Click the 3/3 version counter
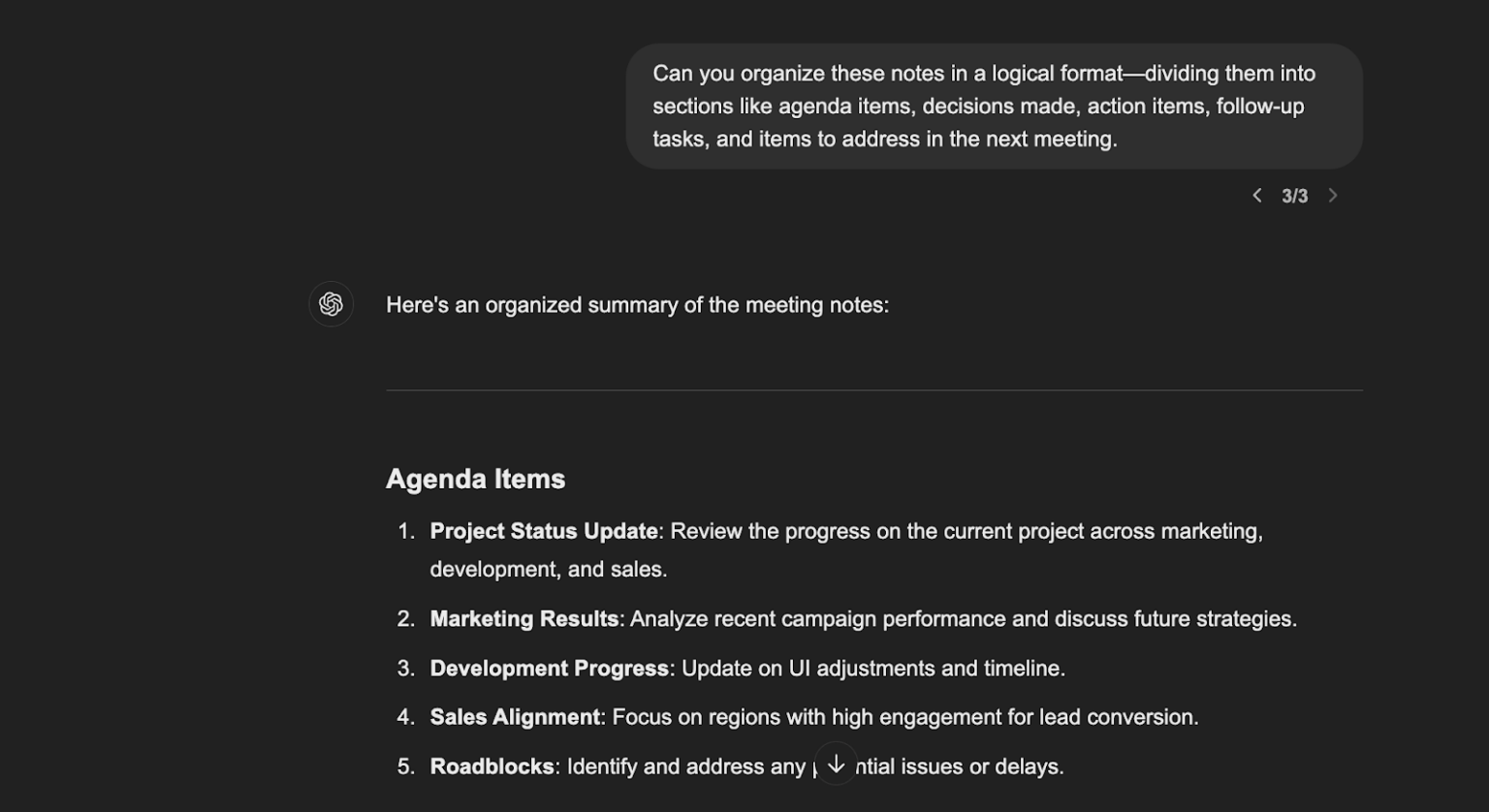This screenshot has height=812, width=1489. coord(1295,195)
